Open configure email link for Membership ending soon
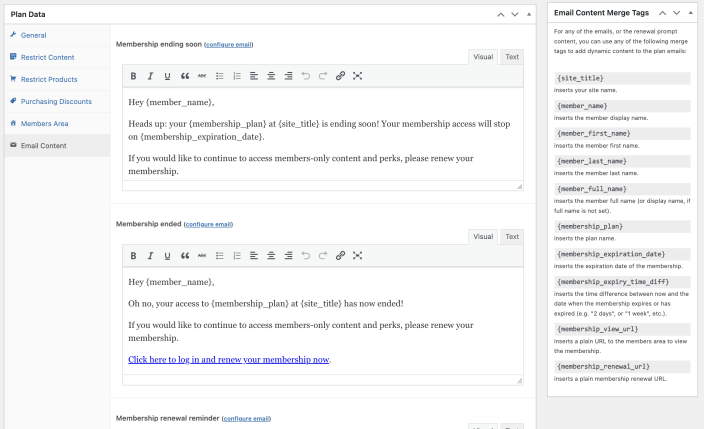This screenshot has height=429, width=704. (x=229, y=44)
